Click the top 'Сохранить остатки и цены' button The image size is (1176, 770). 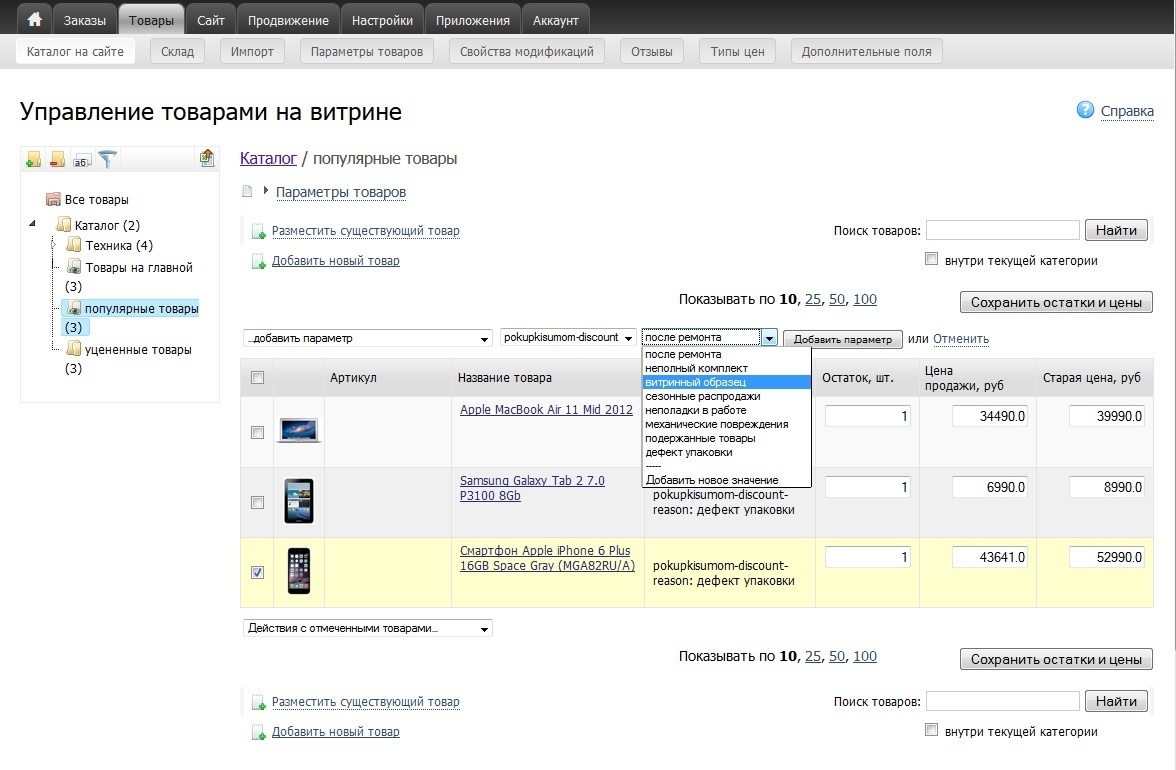[x=1056, y=302]
